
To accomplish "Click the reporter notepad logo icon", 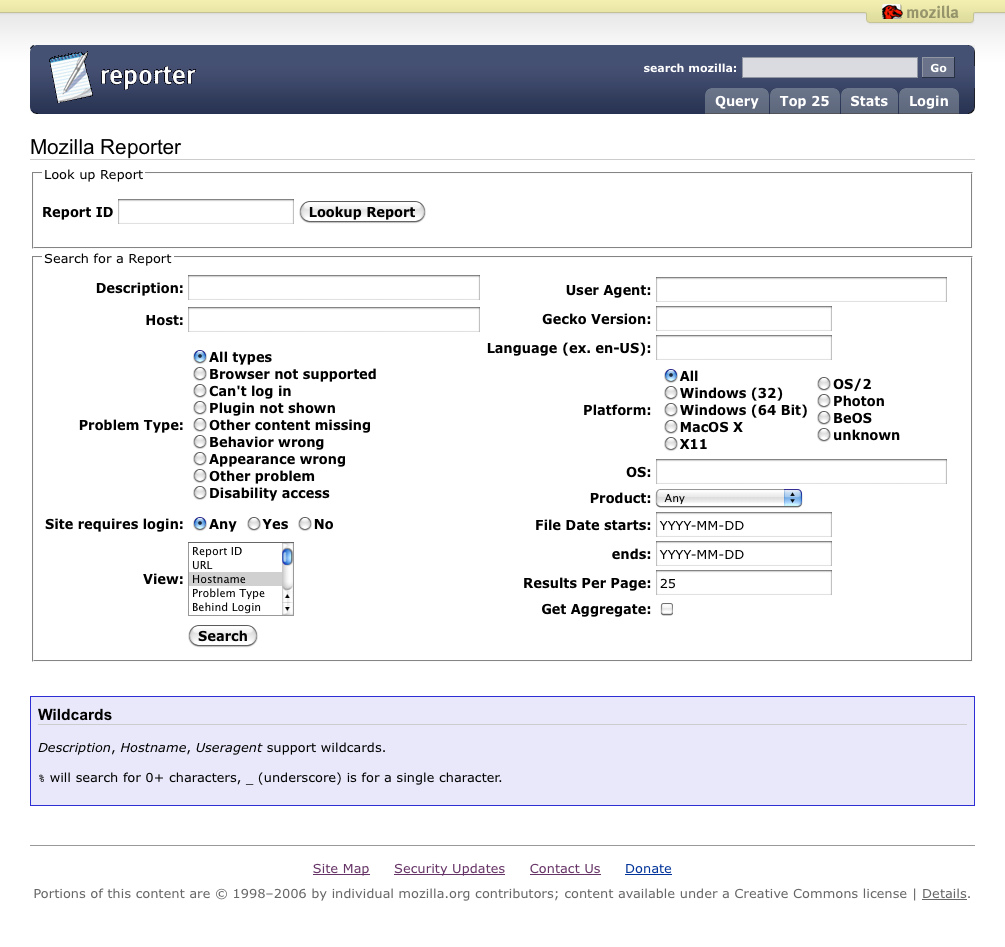I will click(x=71, y=77).
